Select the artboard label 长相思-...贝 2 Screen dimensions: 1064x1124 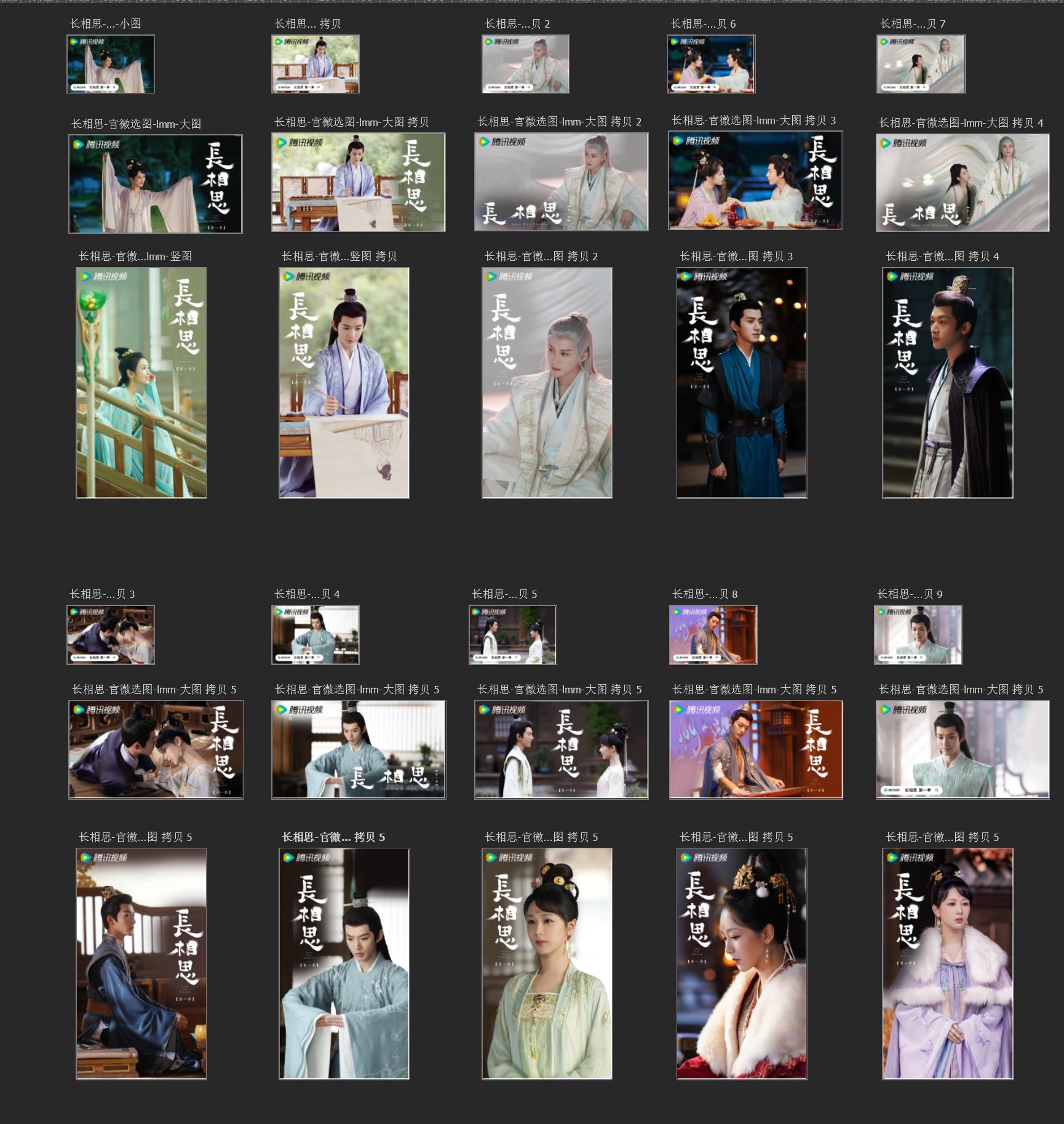pos(517,23)
